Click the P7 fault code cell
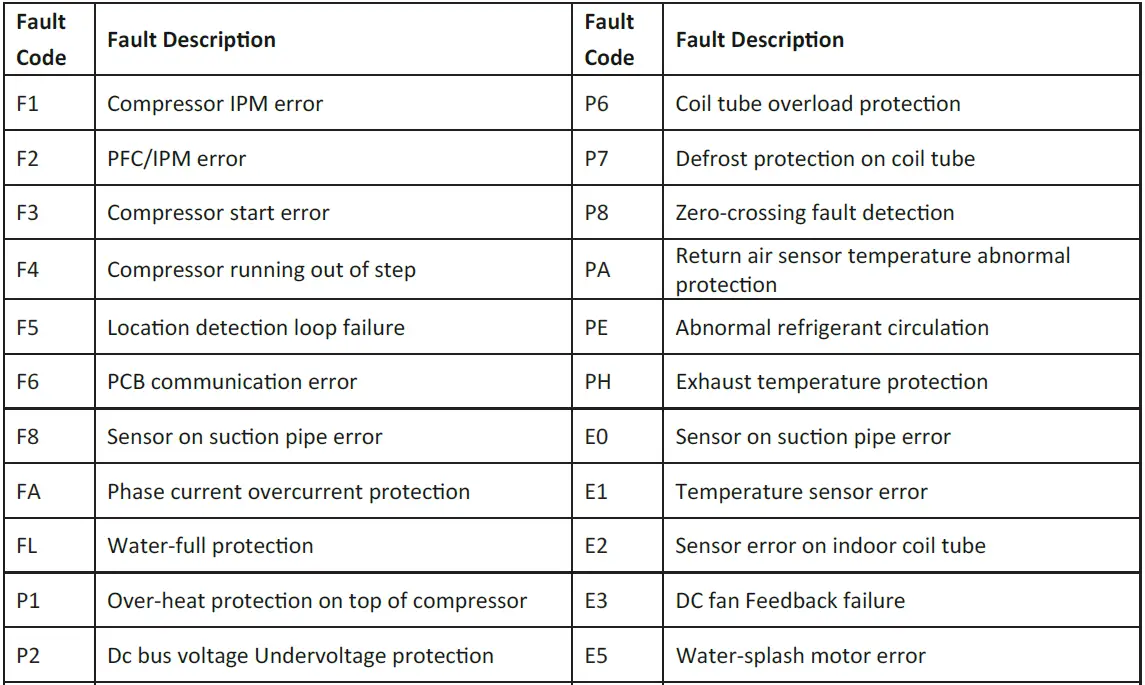1145x685 pixels. point(596,158)
